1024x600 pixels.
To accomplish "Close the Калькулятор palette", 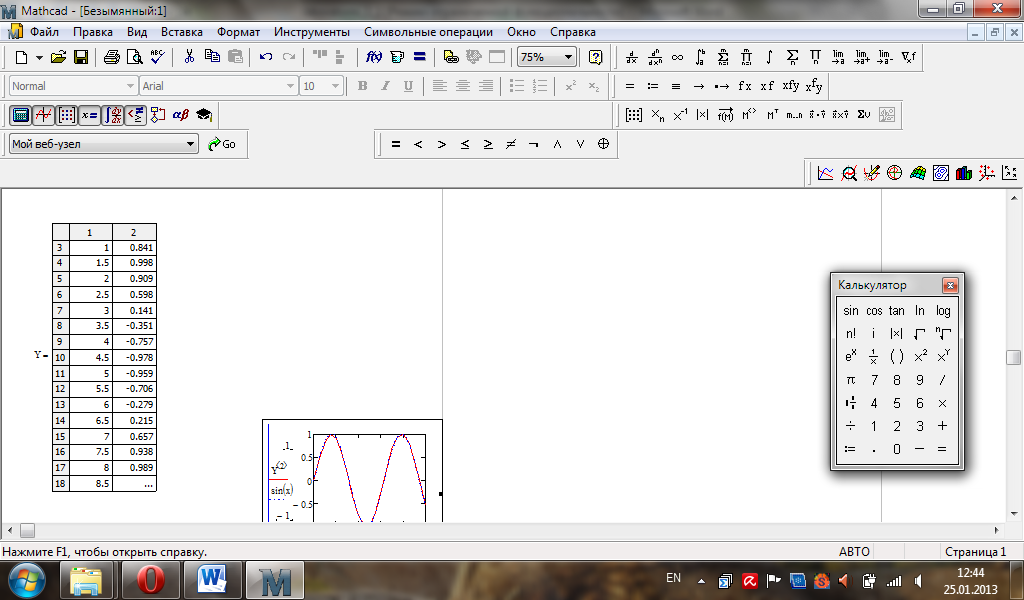I will 950,285.
